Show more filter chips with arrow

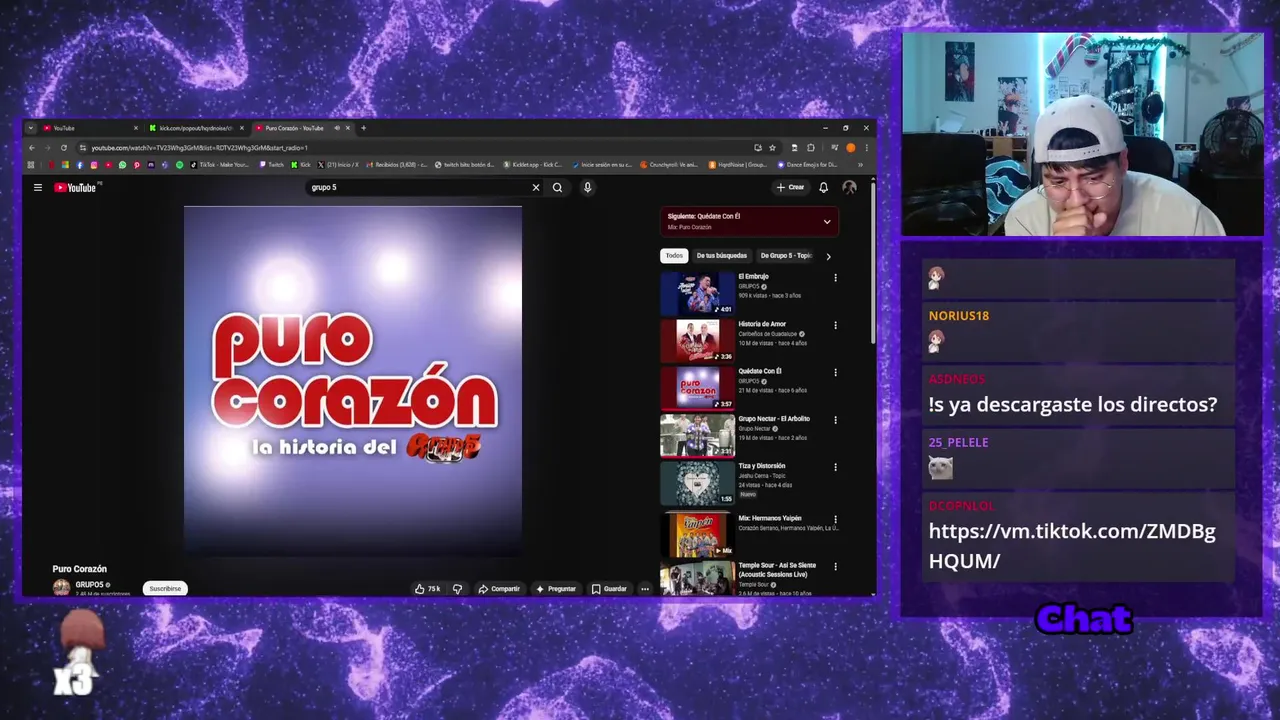(828, 256)
